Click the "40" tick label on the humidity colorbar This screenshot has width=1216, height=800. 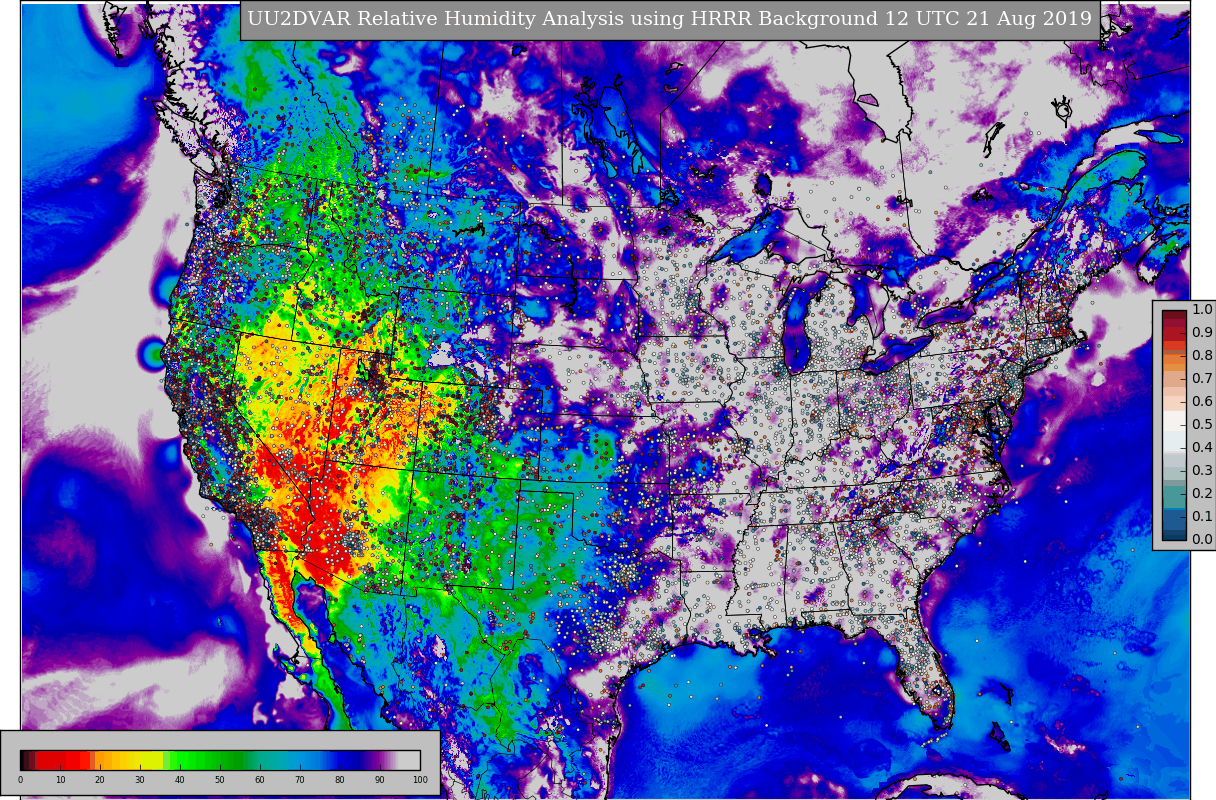(x=180, y=780)
